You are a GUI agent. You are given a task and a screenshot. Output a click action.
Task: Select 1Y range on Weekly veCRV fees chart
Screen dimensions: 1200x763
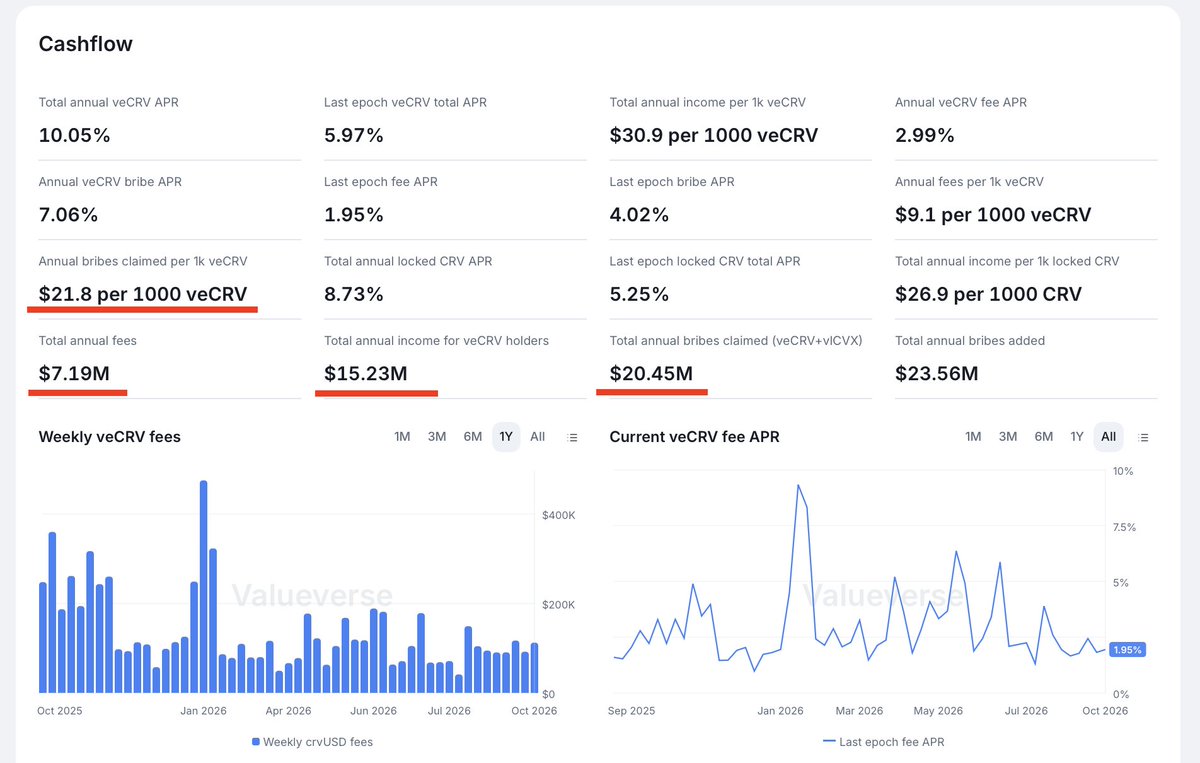coord(506,437)
